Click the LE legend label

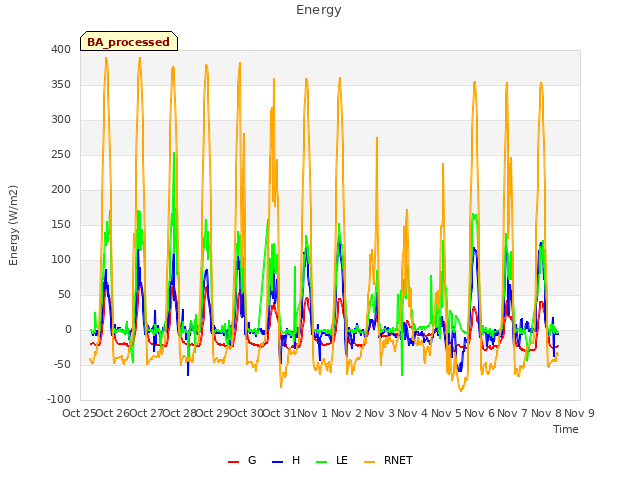click(x=342, y=460)
